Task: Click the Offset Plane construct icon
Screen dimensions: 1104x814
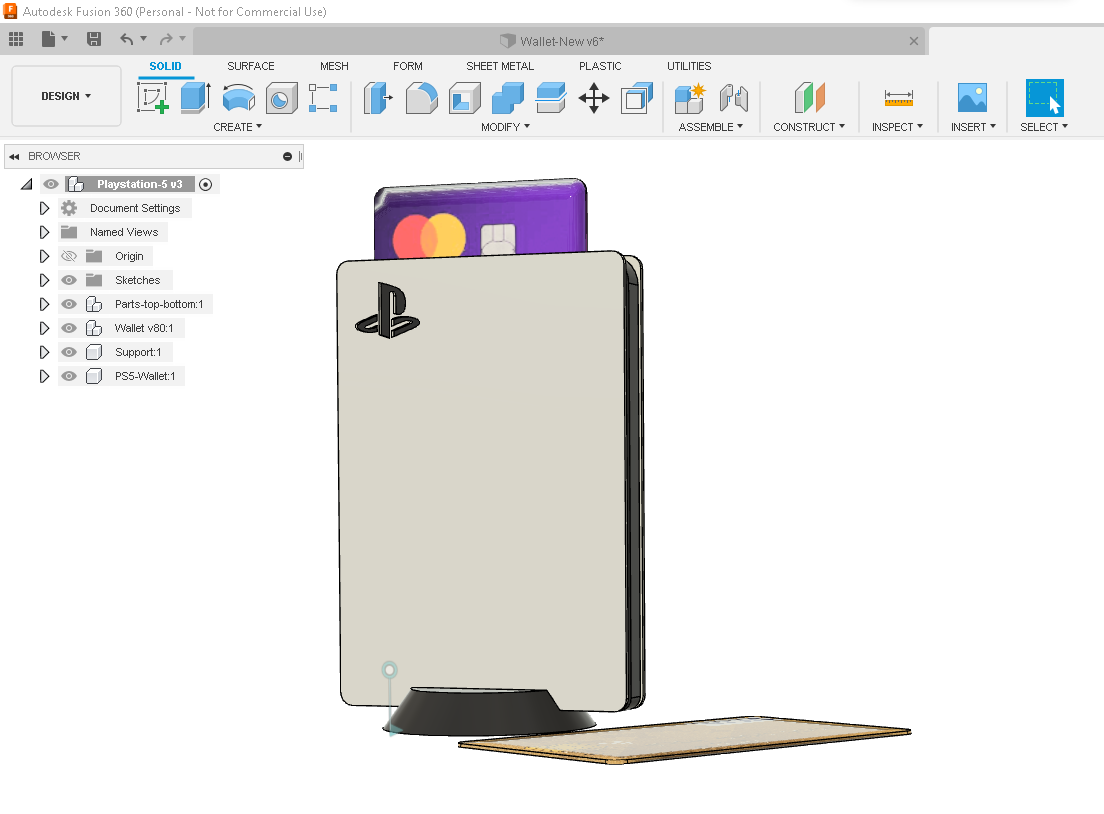Action: [x=809, y=97]
